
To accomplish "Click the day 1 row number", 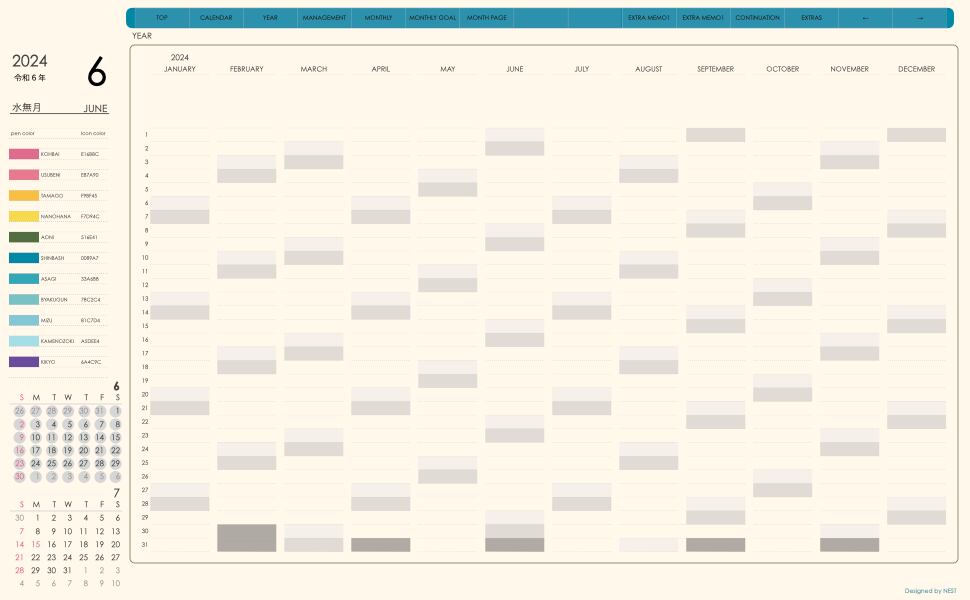I will coord(146,134).
